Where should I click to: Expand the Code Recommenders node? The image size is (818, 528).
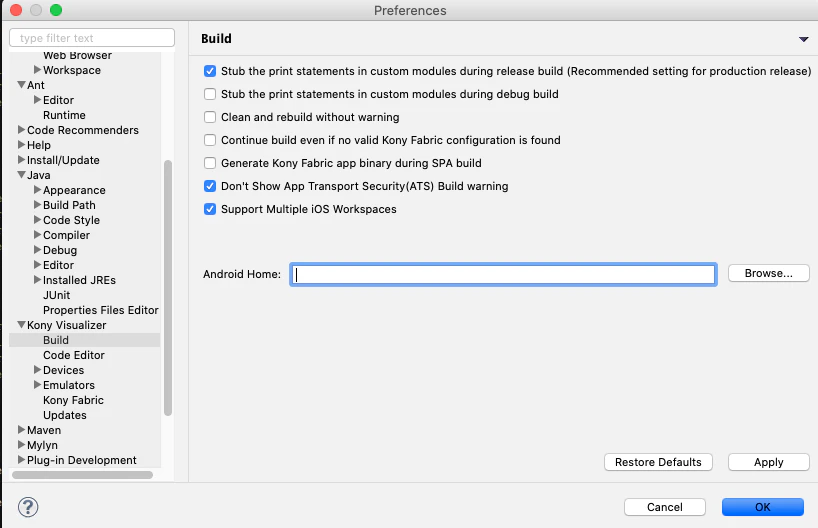pyautogui.click(x=21, y=129)
